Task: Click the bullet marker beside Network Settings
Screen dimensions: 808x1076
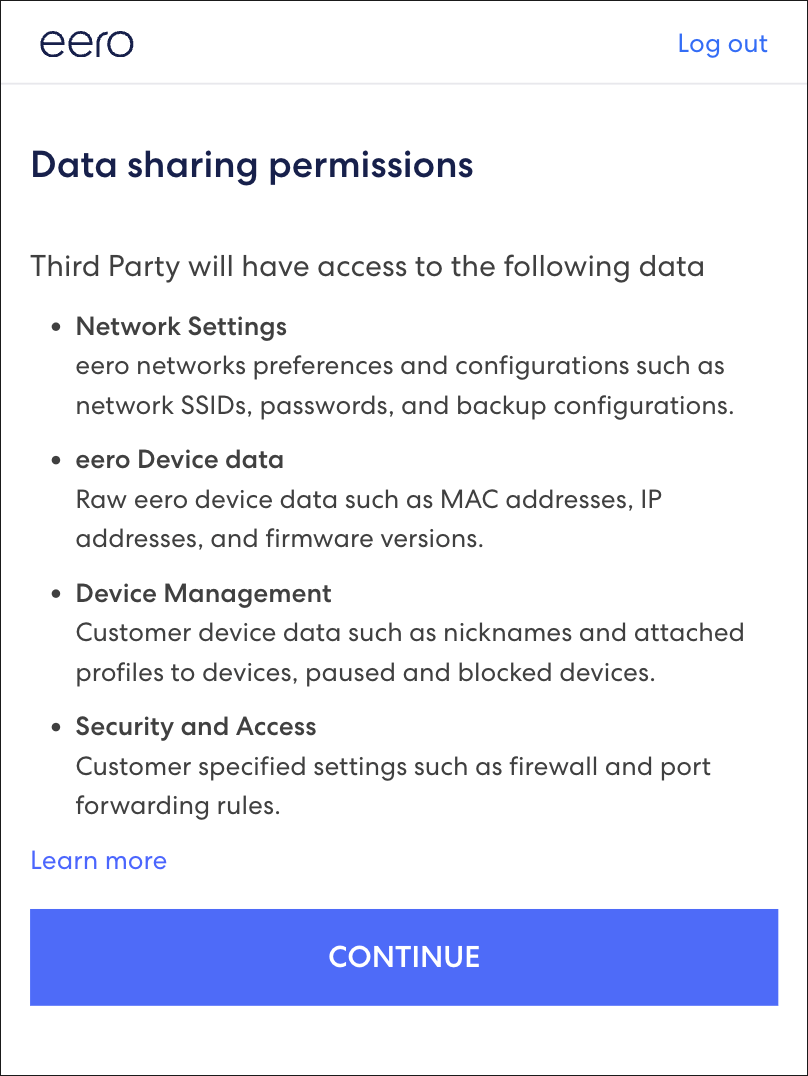Action: click(x=57, y=327)
